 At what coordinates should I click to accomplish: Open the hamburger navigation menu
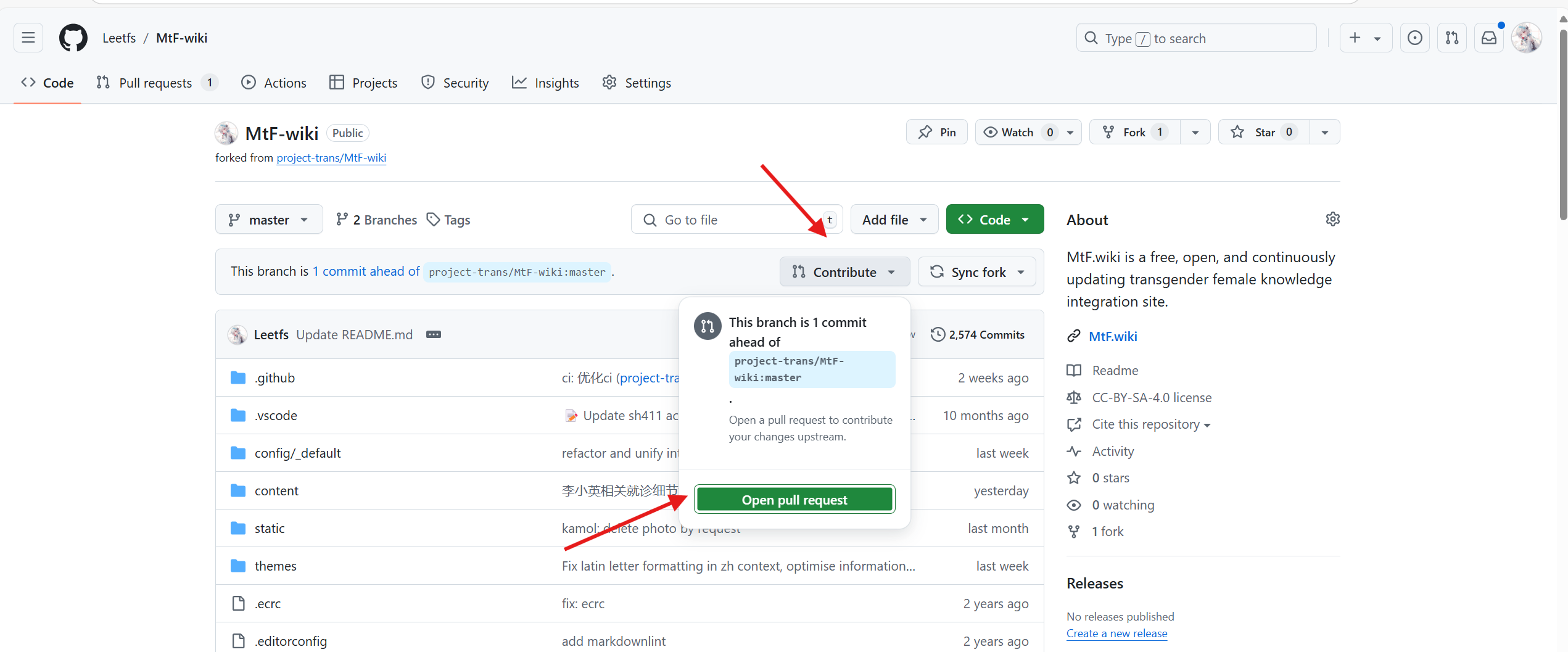click(28, 38)
